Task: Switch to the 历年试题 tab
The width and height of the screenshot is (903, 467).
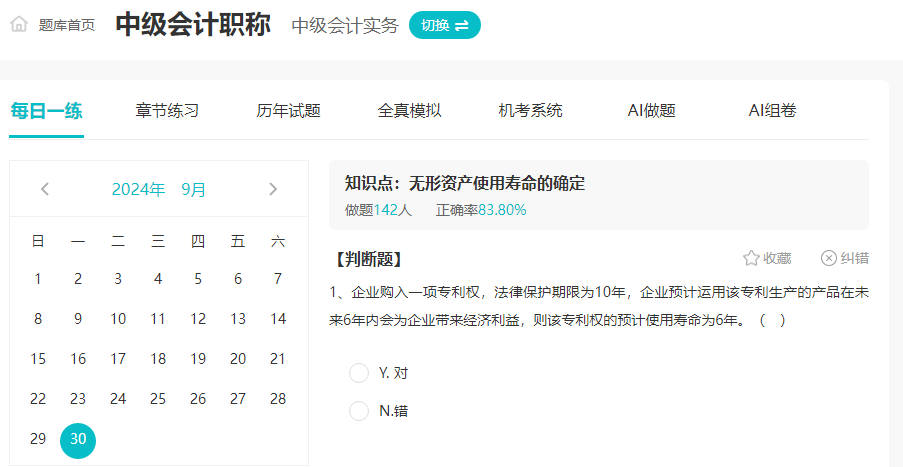Action: point(288,111)
